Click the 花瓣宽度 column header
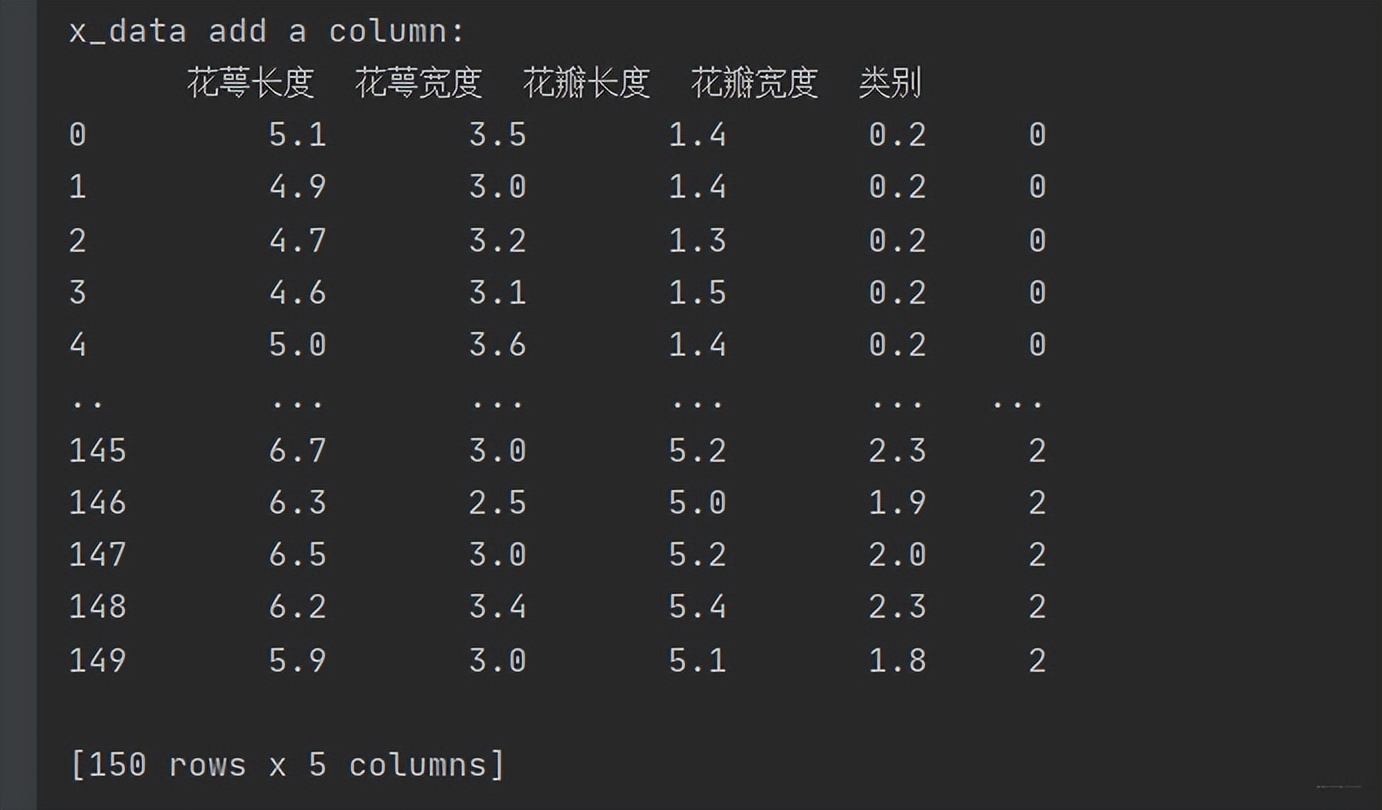1382x810 pixels. coord(755,83)
